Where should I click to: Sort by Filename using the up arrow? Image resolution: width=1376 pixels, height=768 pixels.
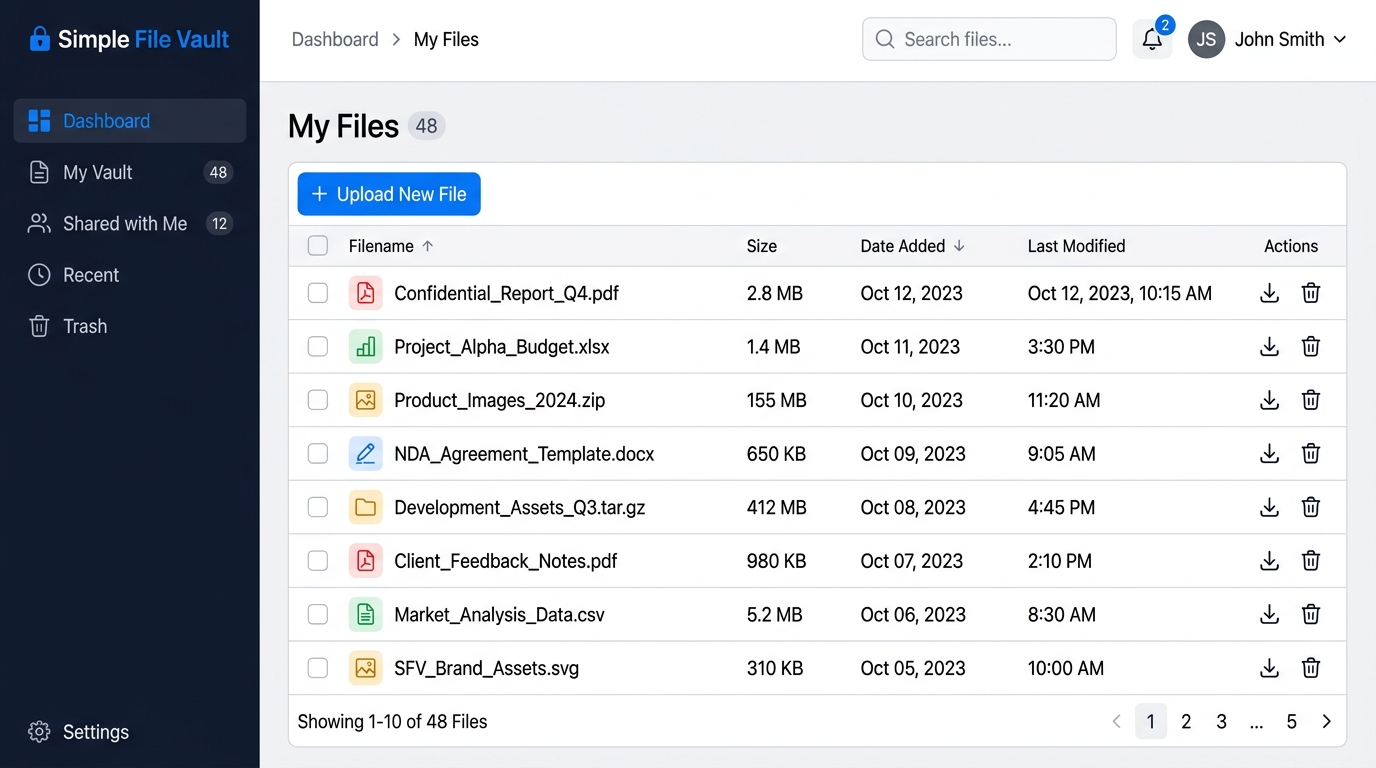428,246
